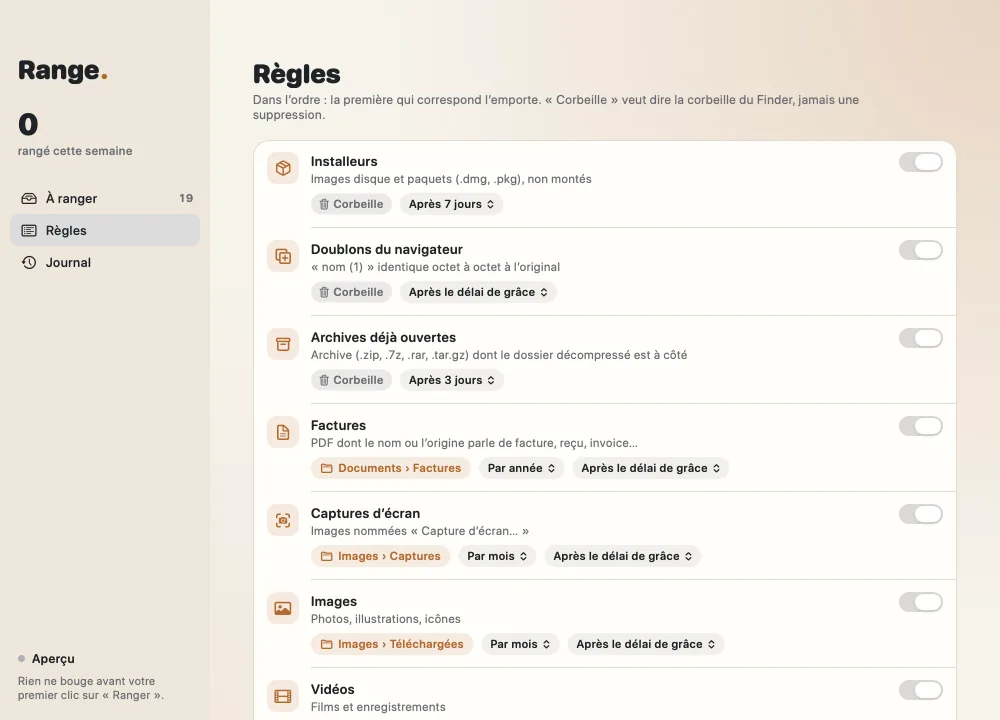Viewport: 1000px width, 720px height.
Task: Choose the Images › Captures destination
Action: tap(380, 556)
